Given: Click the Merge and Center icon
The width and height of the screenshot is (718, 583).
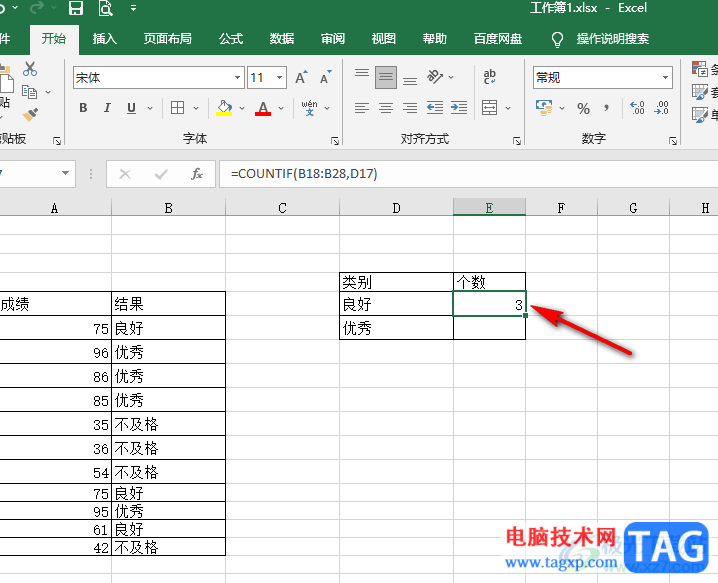Looking at the screenshot, I should (490, 108).
